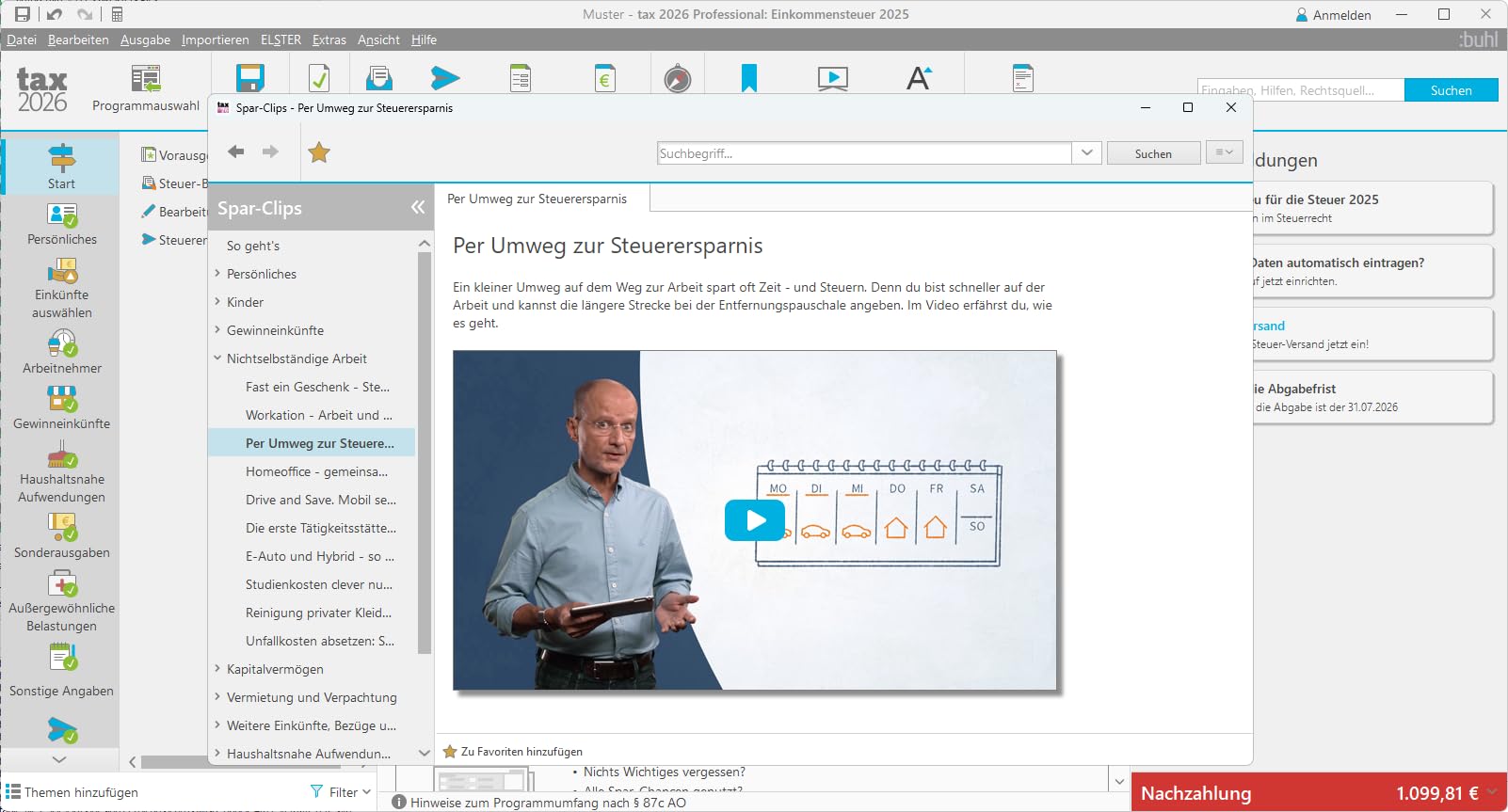Open the Suchbegriff dropdown arrow
Image resolution: width=1508 pixels, height=812 pixels.
pos(1087,152)
